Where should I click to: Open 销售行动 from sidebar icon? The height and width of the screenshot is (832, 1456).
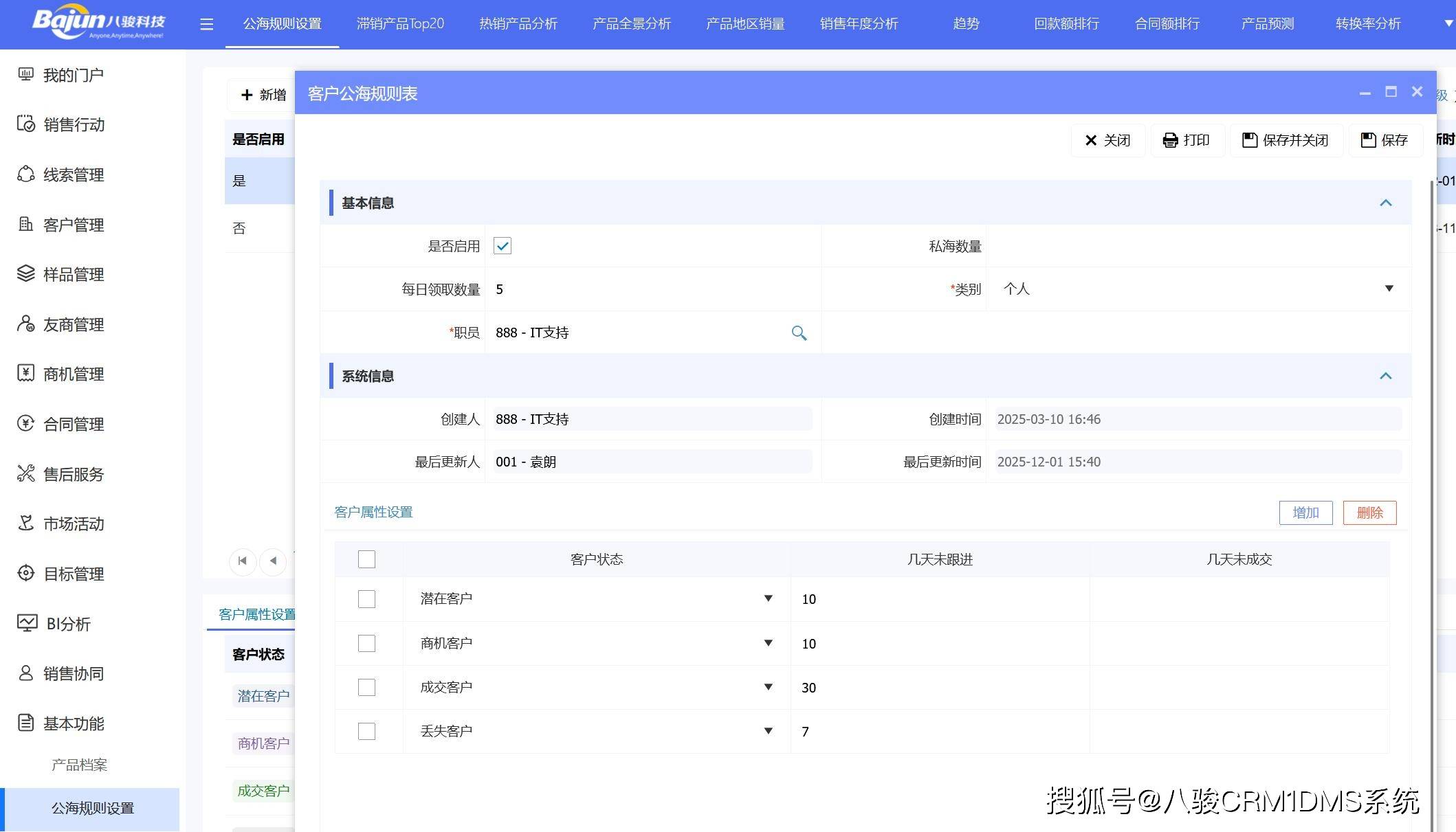(x=25, y=124)
